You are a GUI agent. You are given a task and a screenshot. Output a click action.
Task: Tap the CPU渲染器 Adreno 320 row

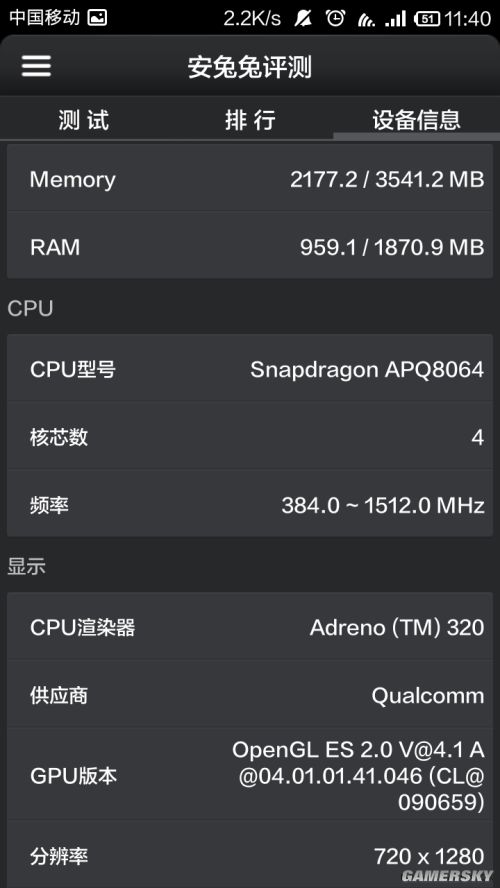pyautogui.click(x=250, y=627)
